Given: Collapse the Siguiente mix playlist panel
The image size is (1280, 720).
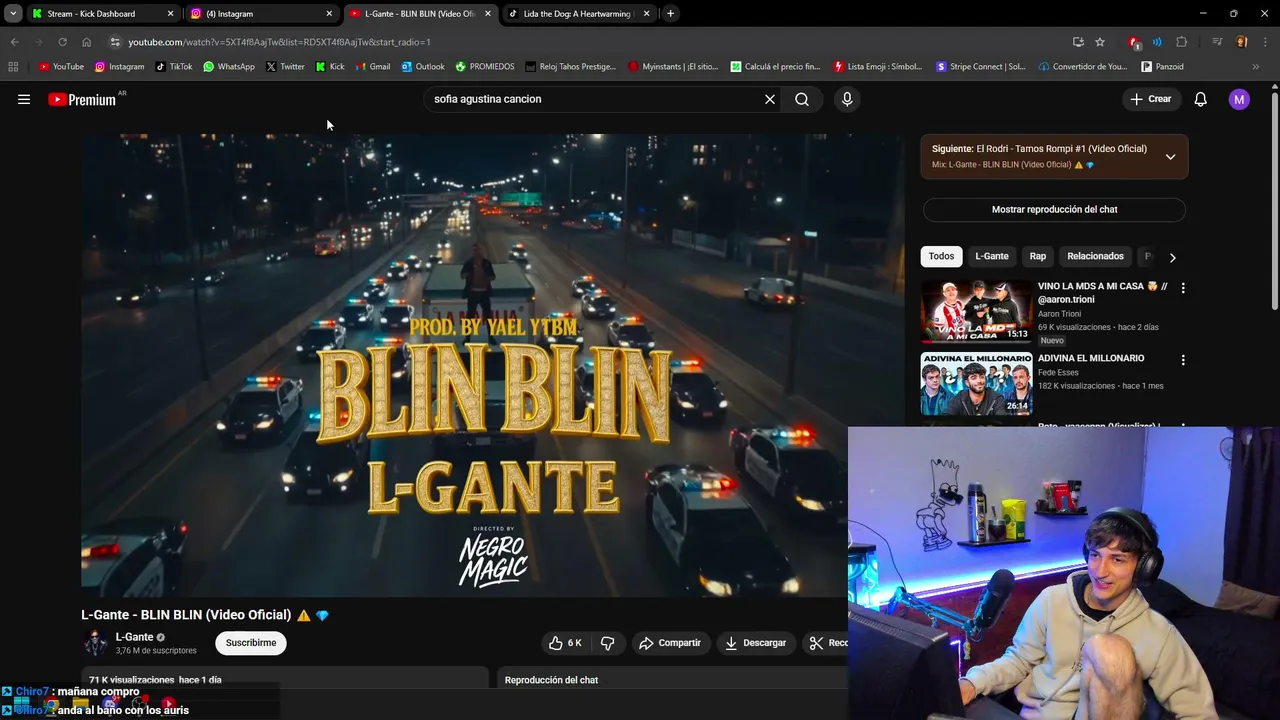Looking at the screenshot, I should 1170,157.
